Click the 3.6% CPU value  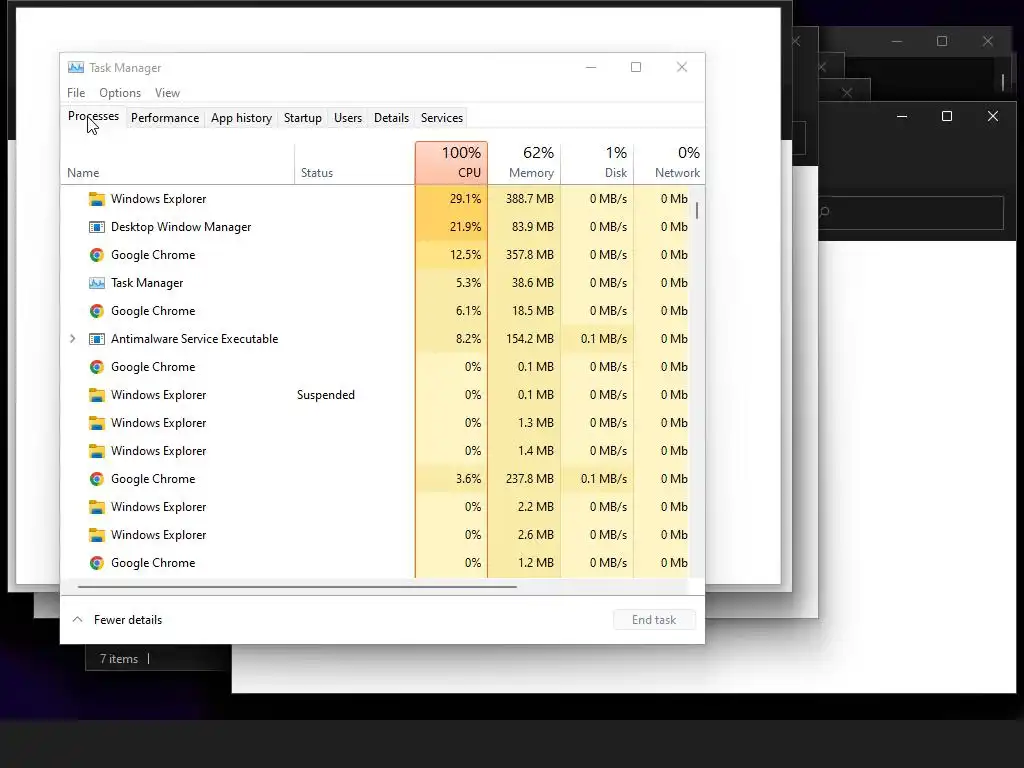coord(468,479)
